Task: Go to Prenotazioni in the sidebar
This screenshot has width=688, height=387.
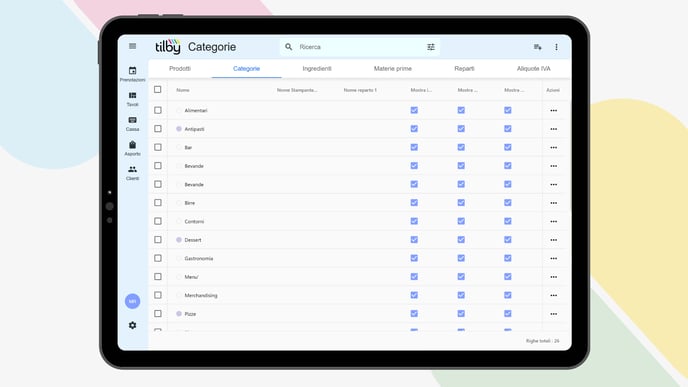Action: click(133, 74)
